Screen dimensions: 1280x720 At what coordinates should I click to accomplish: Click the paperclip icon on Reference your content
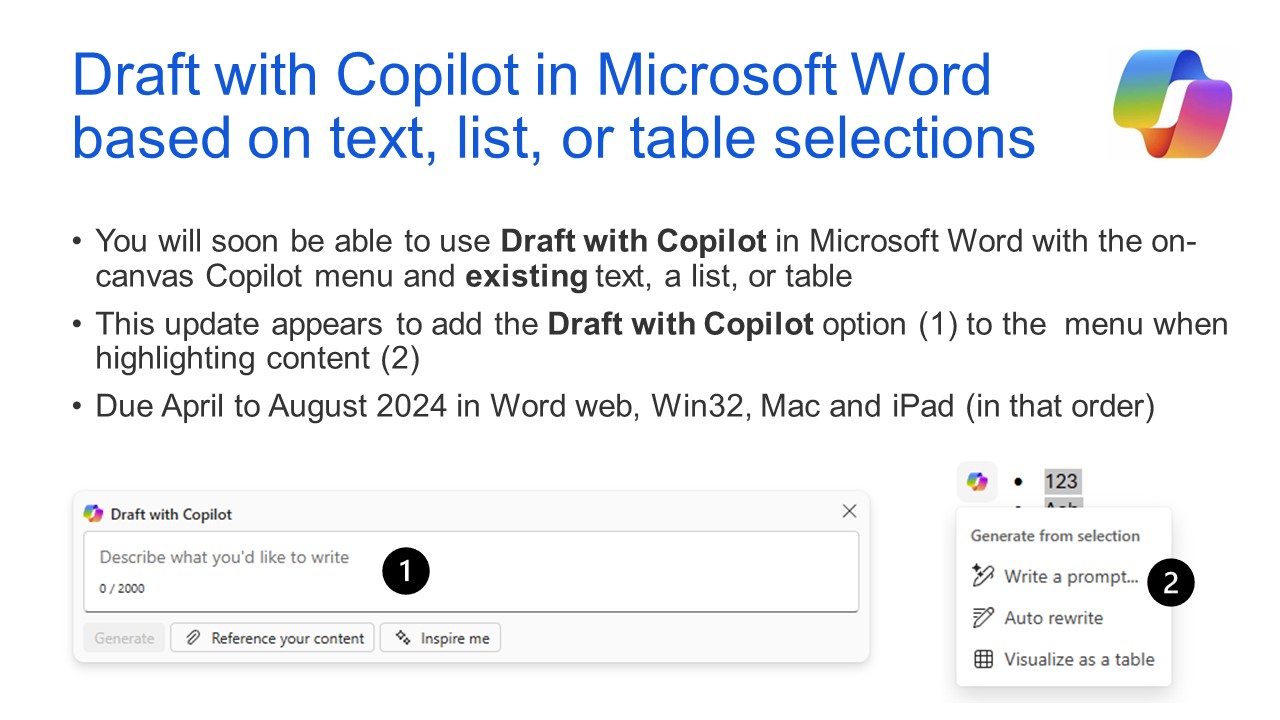[193, 638]
